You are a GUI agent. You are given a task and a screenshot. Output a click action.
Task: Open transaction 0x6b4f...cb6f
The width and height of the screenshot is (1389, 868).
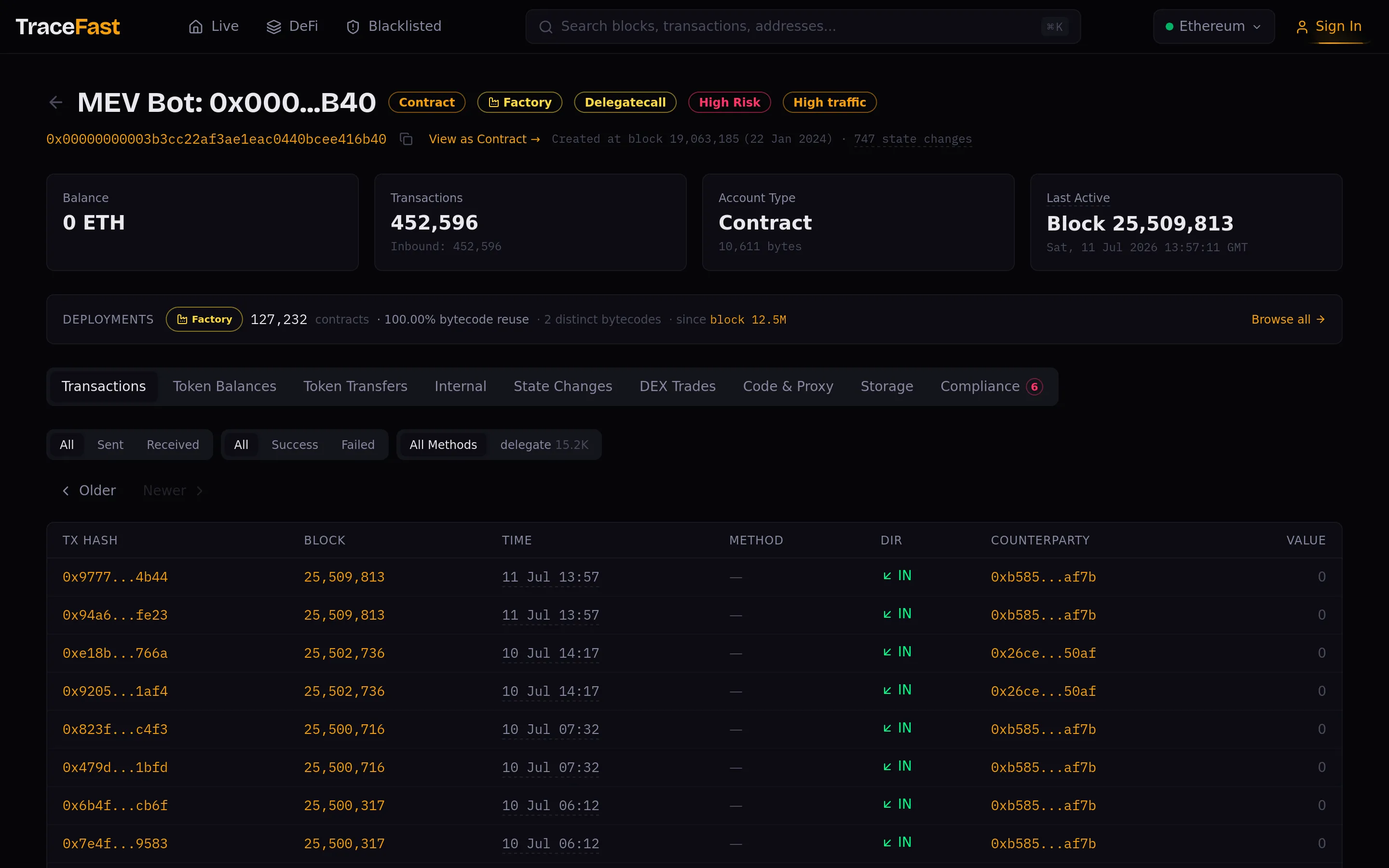coord(115,805)
